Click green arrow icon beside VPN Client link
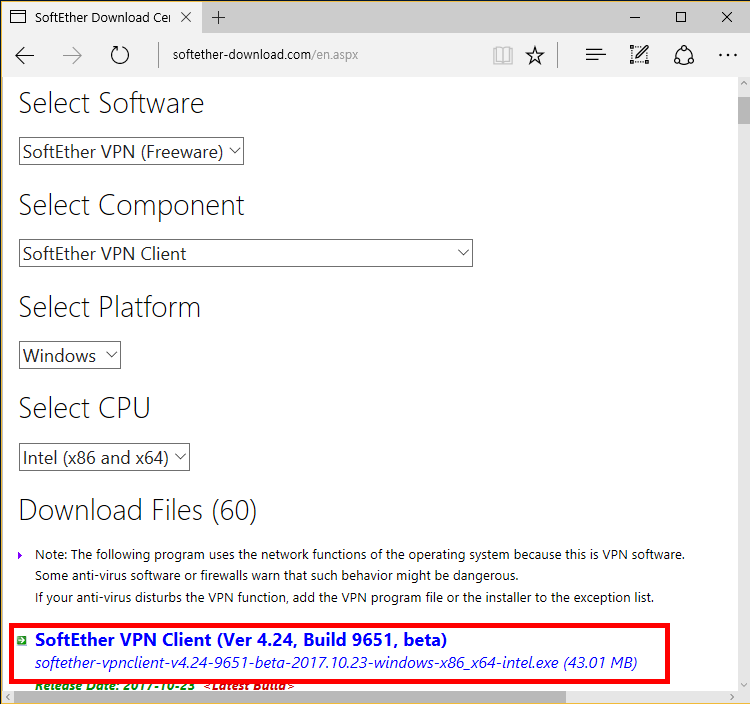The image size is (750, 704). click(x=22, y=640)
